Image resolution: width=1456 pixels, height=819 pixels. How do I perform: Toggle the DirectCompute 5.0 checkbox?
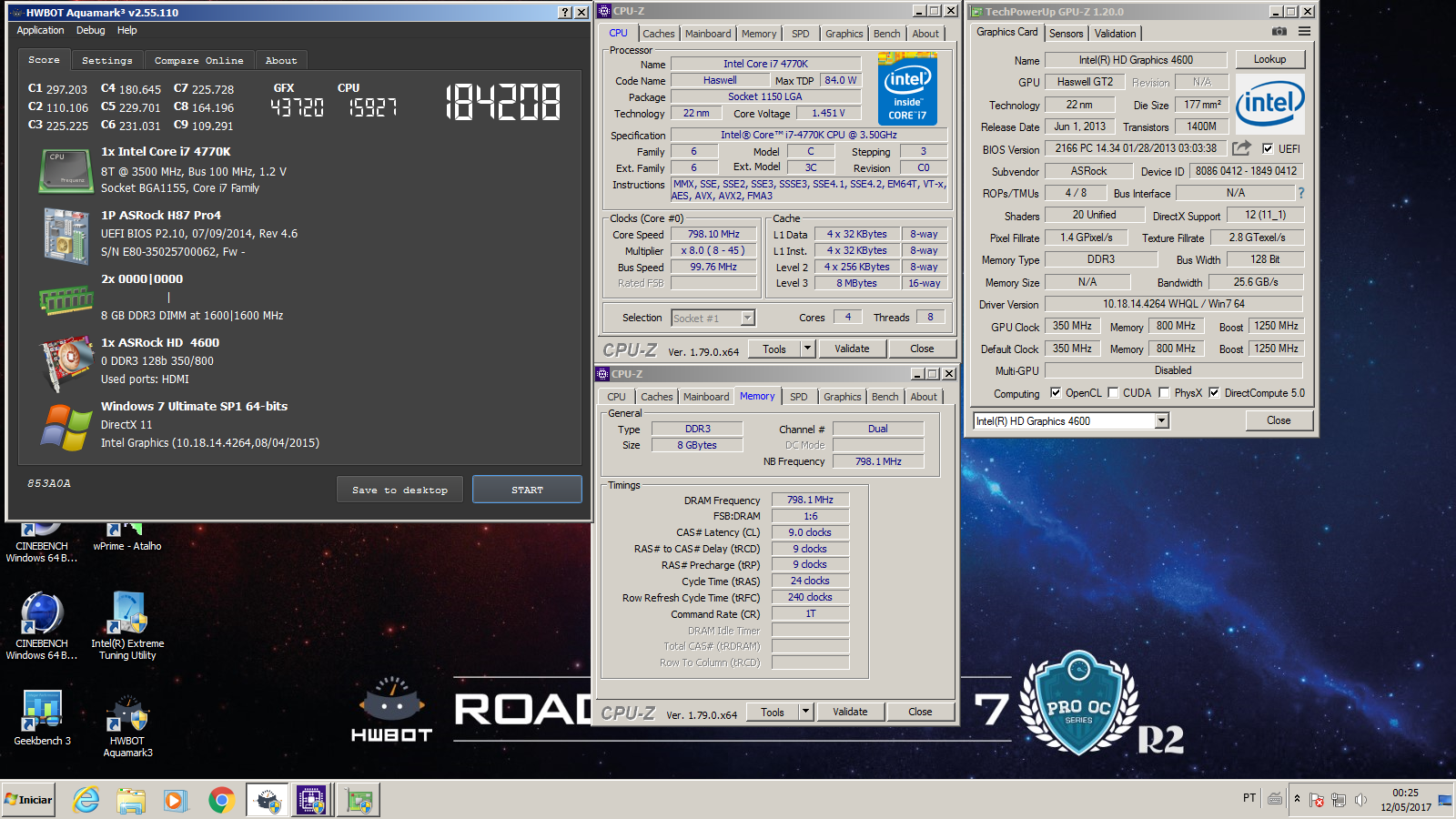(x=1214, y=393)
